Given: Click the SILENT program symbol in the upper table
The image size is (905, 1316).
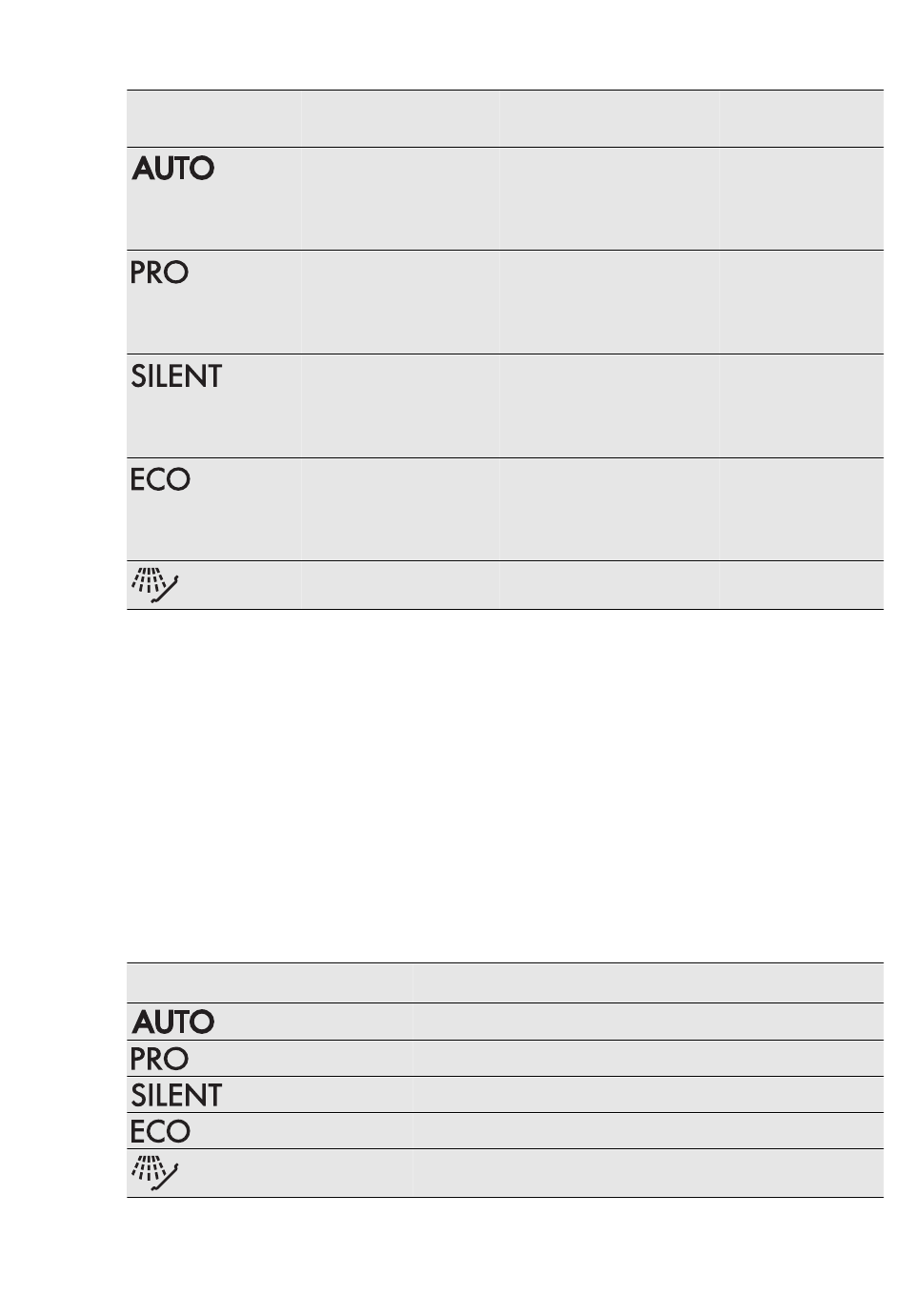Looking at the screenshot, I should 176,376.
